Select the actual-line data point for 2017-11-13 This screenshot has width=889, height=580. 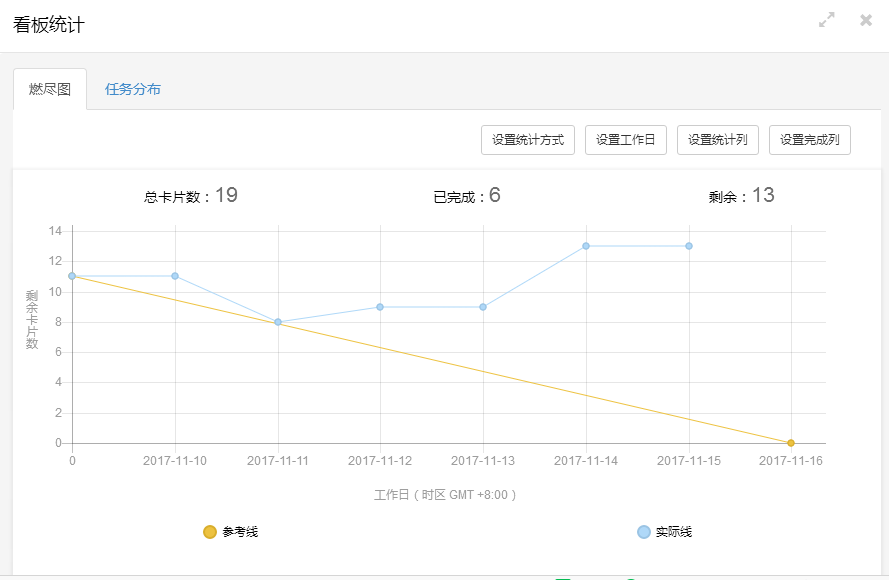483,307
